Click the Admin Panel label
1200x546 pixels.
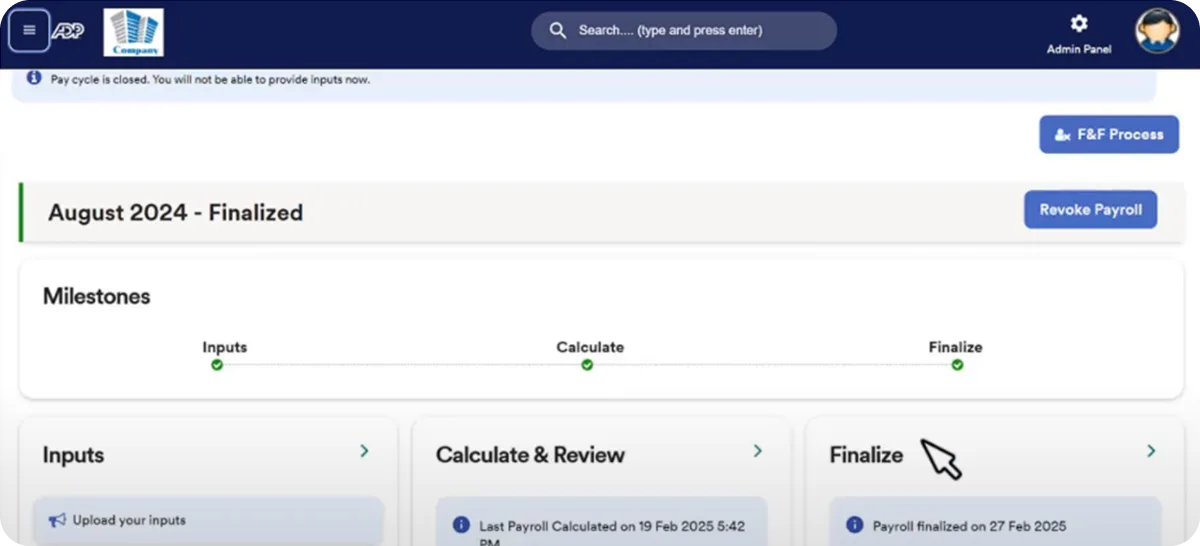(1079, 49)
